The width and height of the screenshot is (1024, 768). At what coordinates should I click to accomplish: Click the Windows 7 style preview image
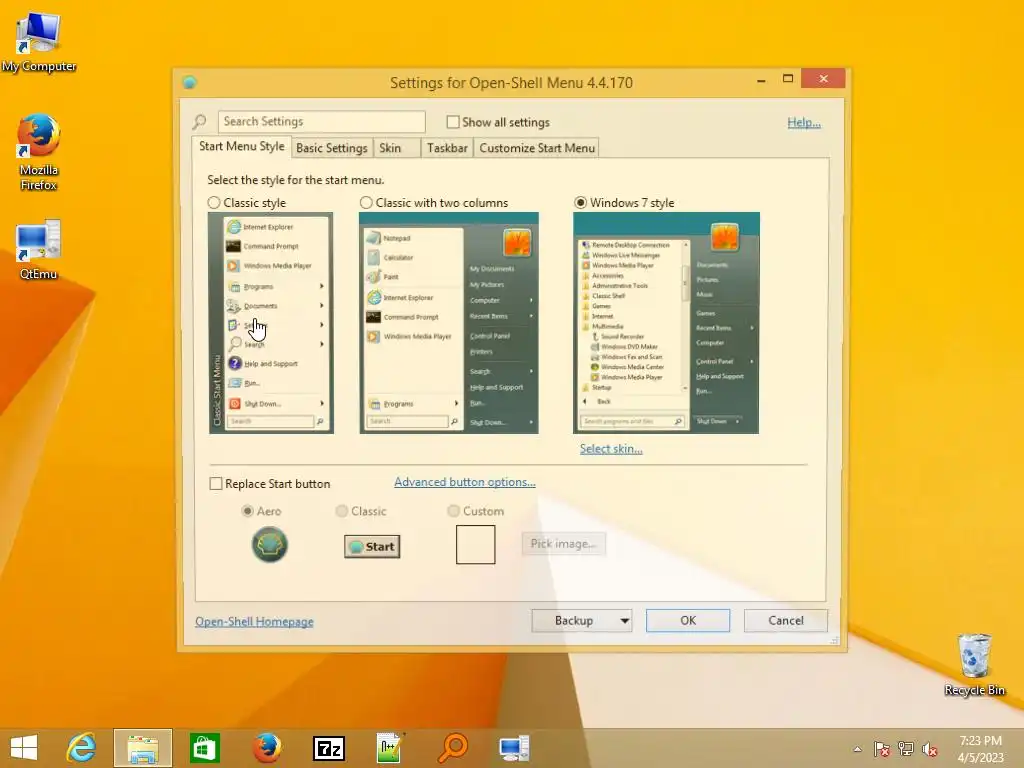click(x=666, y=323)
